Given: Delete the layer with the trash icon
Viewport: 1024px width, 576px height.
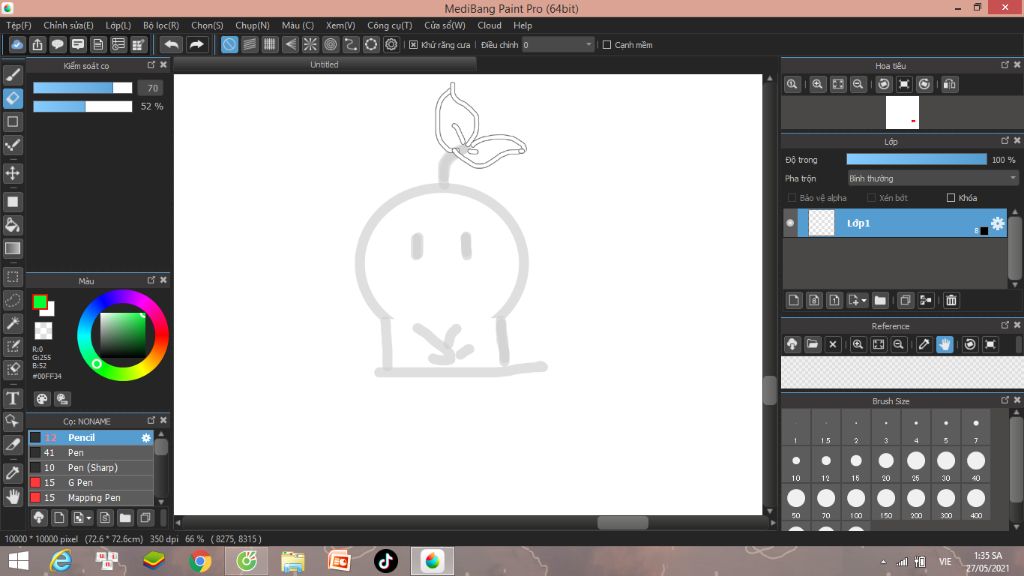Looking at the screenshot, I should pos(951,300).
